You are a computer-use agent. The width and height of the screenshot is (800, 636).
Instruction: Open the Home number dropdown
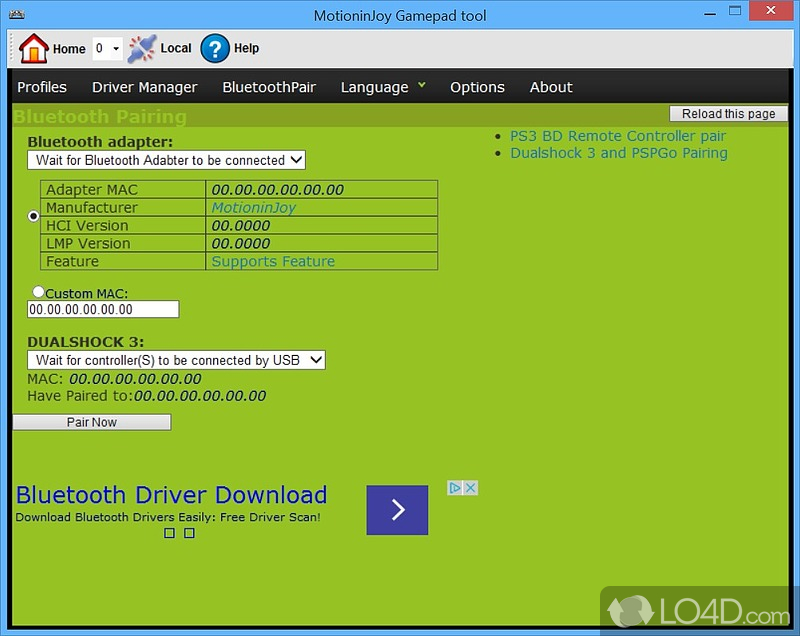(107, 48)
